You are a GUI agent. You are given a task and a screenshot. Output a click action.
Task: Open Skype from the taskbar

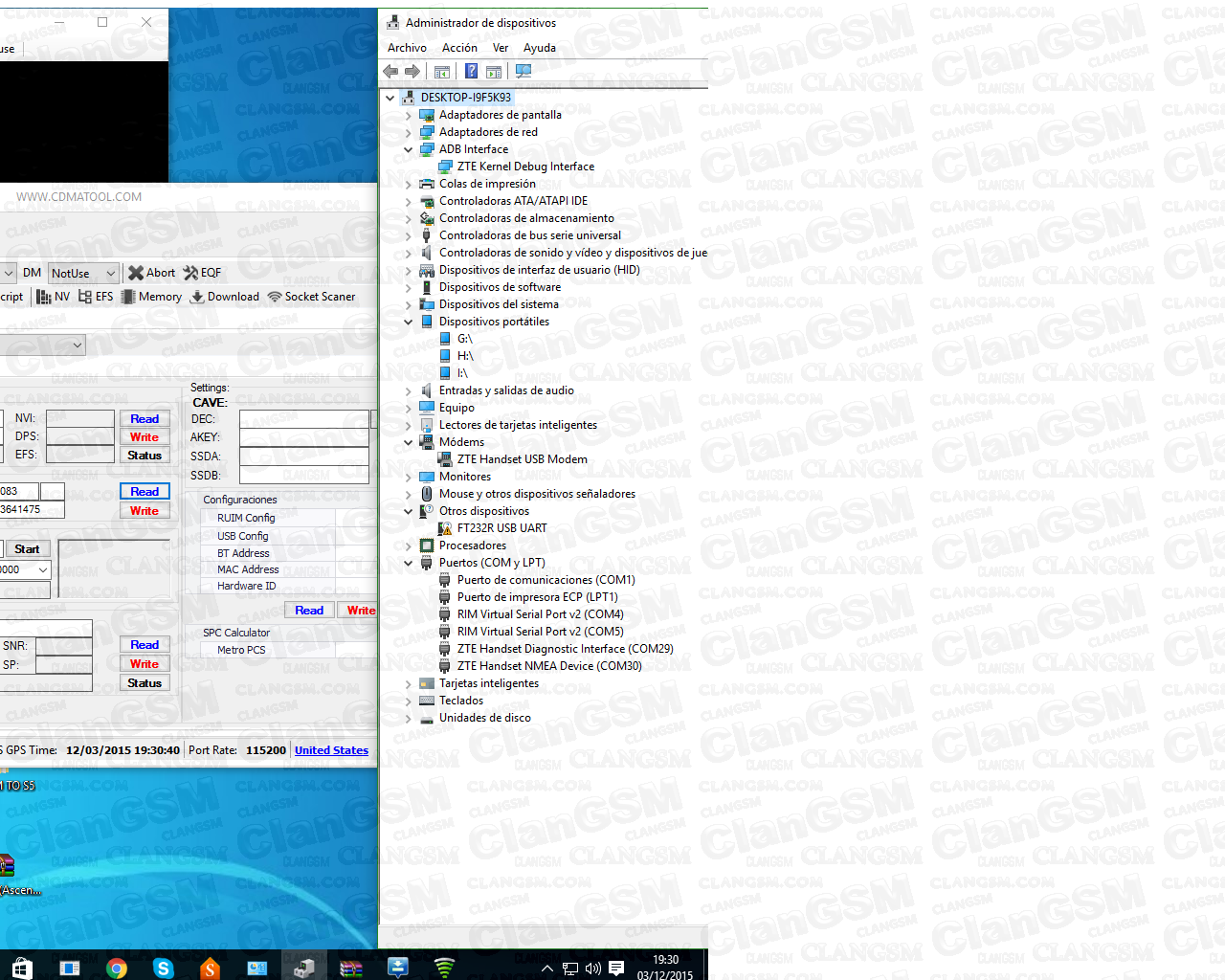coord(164,969)
